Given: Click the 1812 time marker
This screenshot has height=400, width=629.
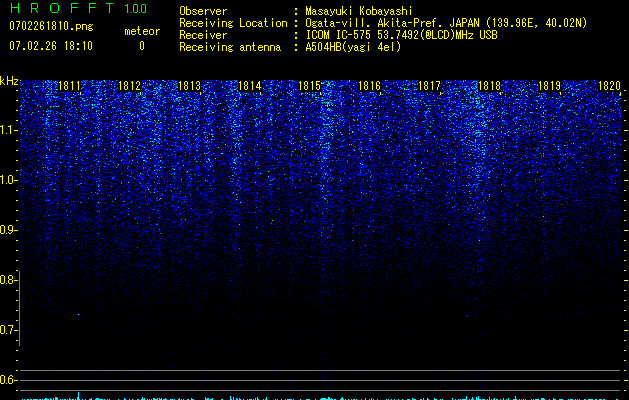Looking at the screenshot, I should coord(129,86).
